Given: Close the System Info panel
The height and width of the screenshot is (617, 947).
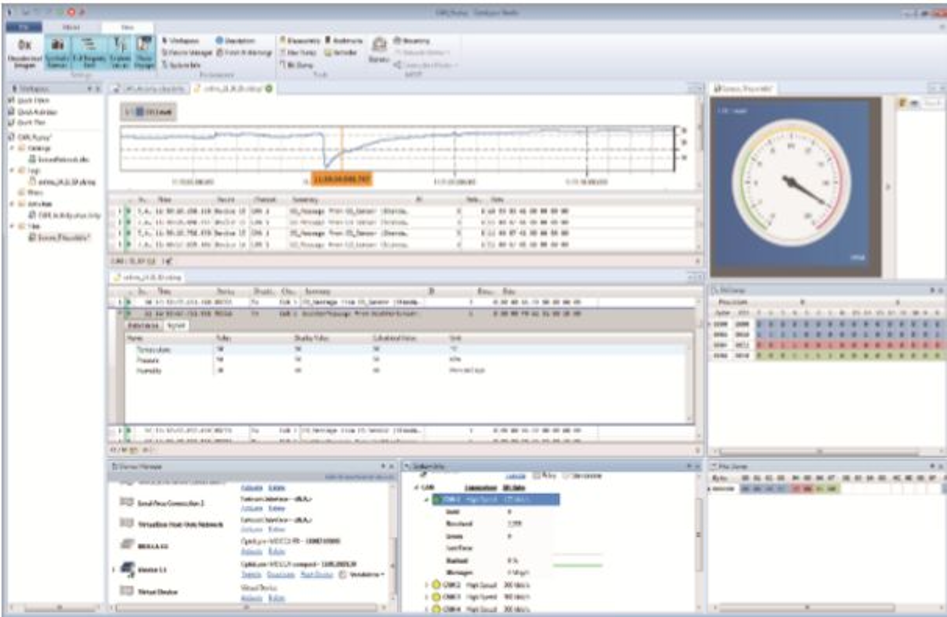Looking at the screenshot, I should 698,467.
